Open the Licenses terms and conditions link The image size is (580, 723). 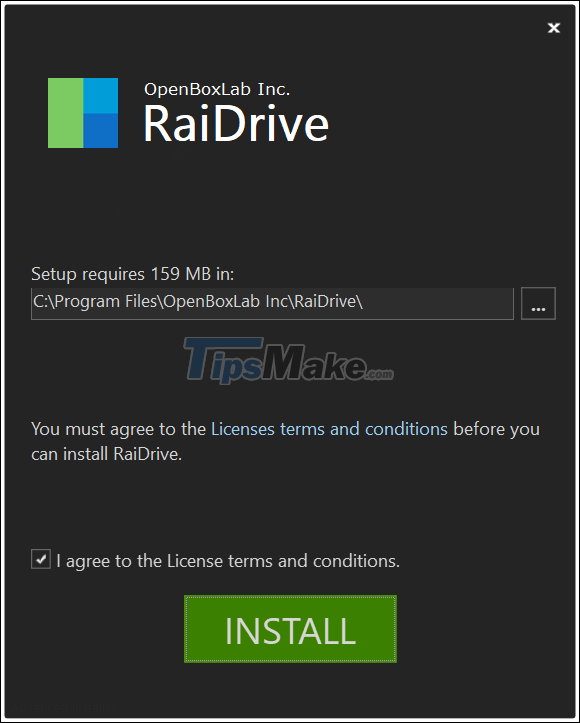[x=329, y=429]
